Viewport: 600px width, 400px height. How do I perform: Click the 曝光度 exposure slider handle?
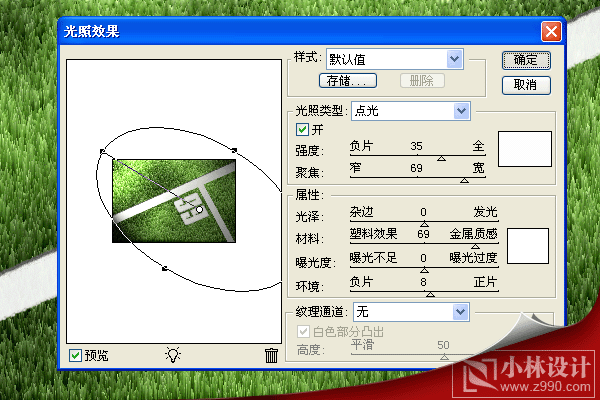[424, 270]
